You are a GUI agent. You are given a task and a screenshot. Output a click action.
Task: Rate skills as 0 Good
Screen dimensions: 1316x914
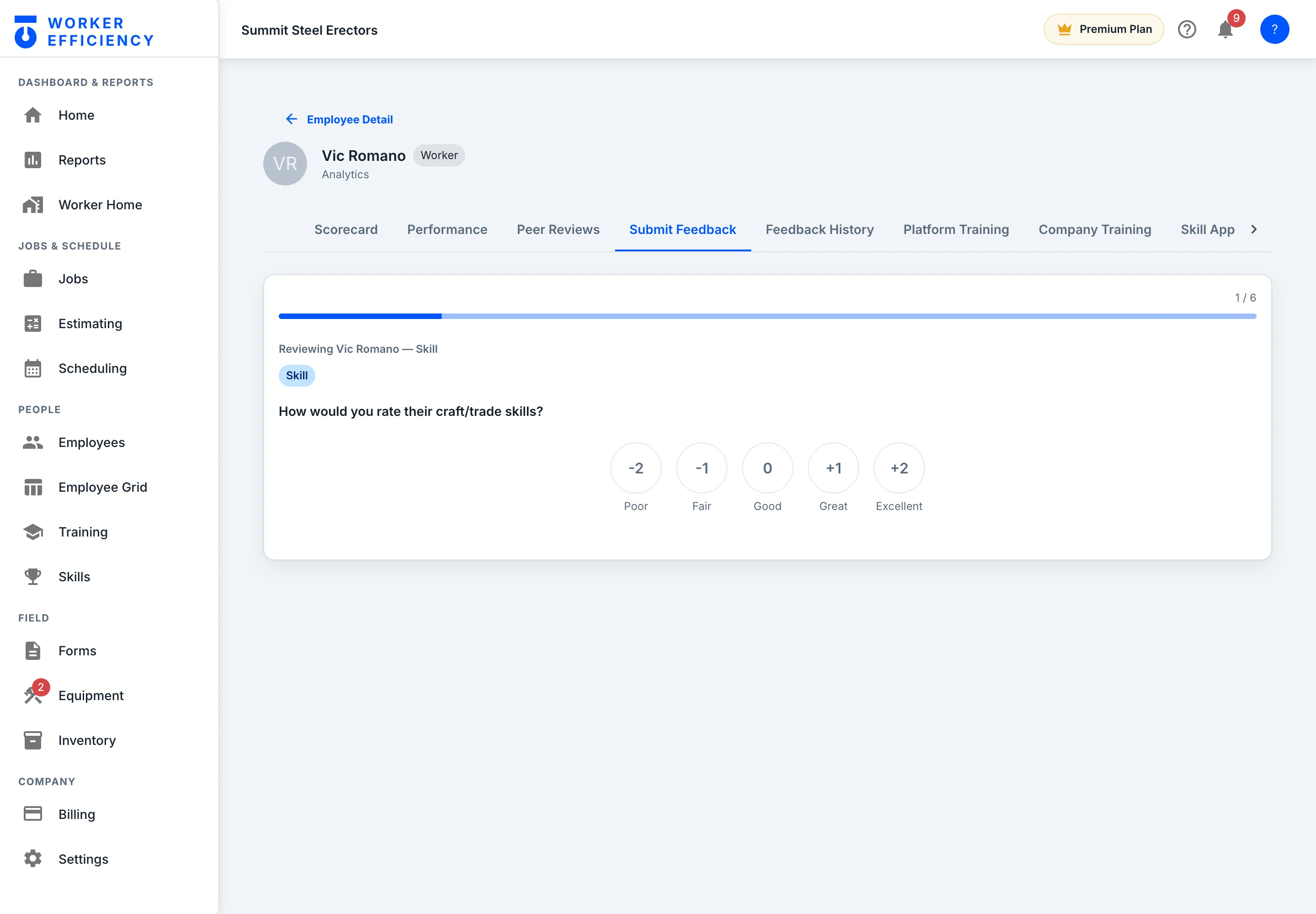767,468
